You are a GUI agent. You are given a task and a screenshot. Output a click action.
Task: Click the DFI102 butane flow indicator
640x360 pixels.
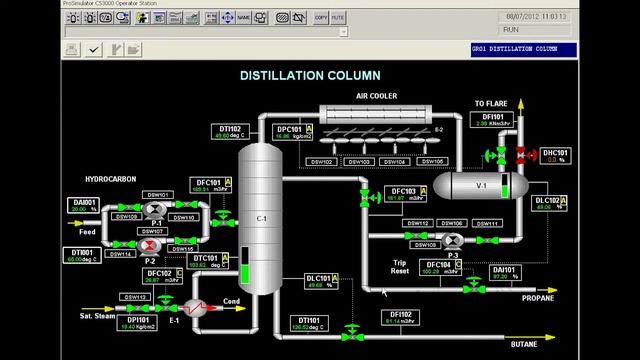(x=400, y=318)
